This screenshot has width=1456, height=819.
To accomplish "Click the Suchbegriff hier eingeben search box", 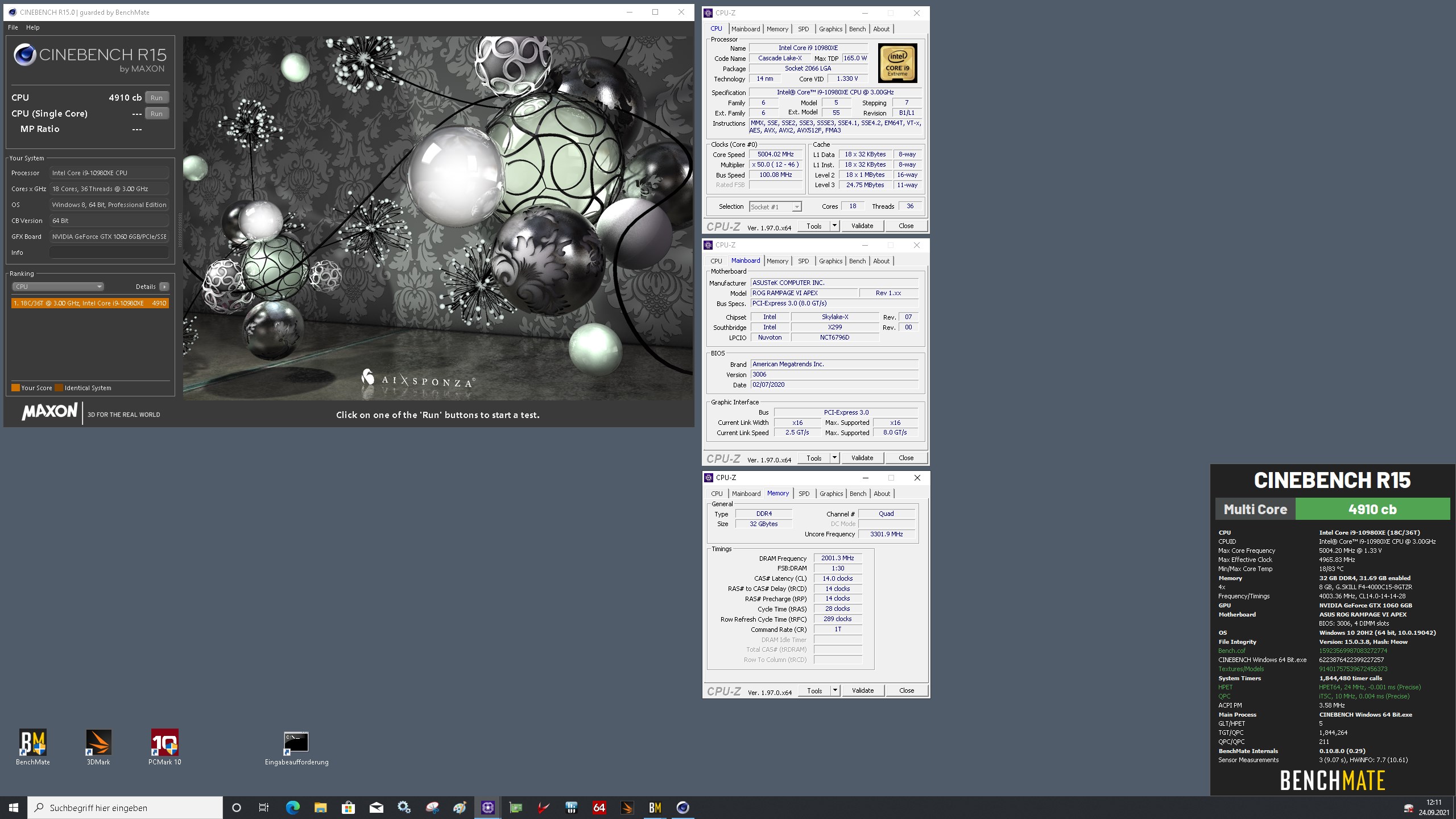I will [125, 808].
